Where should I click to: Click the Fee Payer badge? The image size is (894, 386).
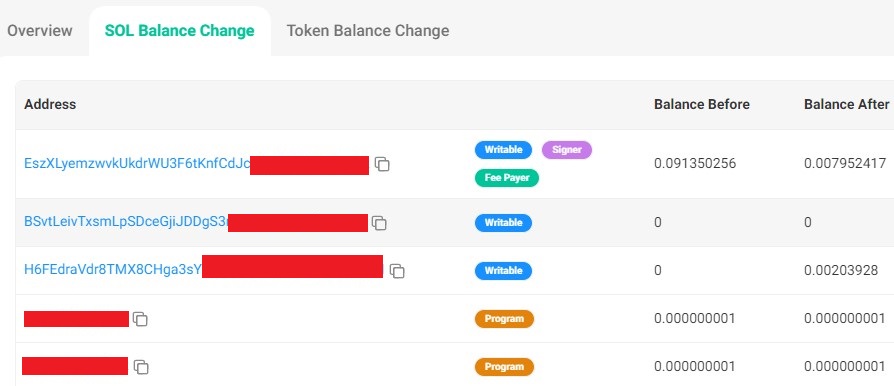pyautogui.click(x=507, y=178)
